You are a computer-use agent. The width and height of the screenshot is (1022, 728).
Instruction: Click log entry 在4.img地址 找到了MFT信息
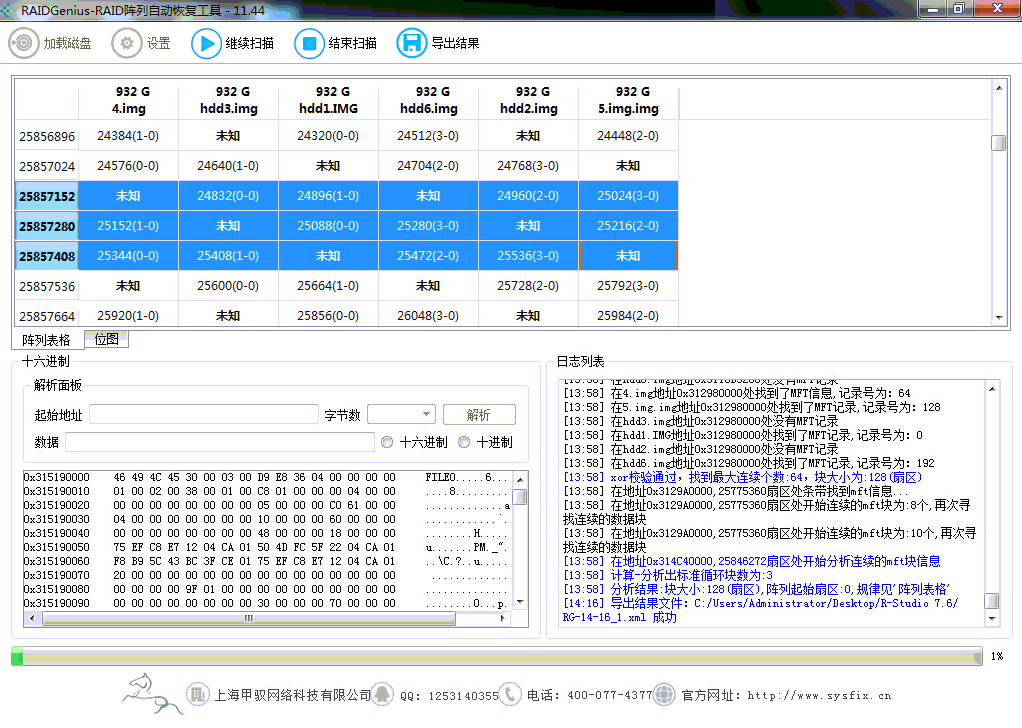(737, 393)
